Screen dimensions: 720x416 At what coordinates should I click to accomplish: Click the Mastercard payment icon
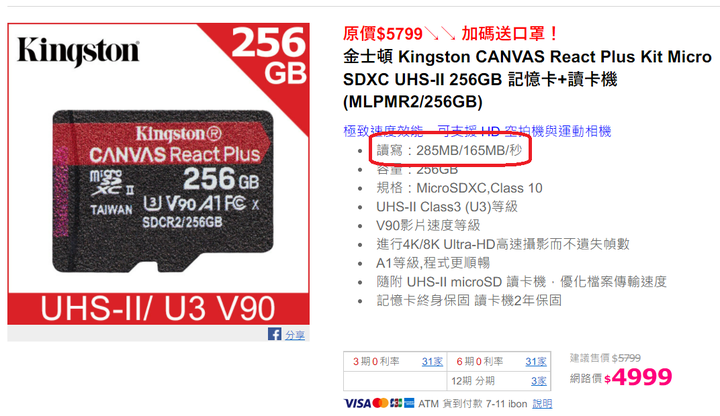[380, 403]
